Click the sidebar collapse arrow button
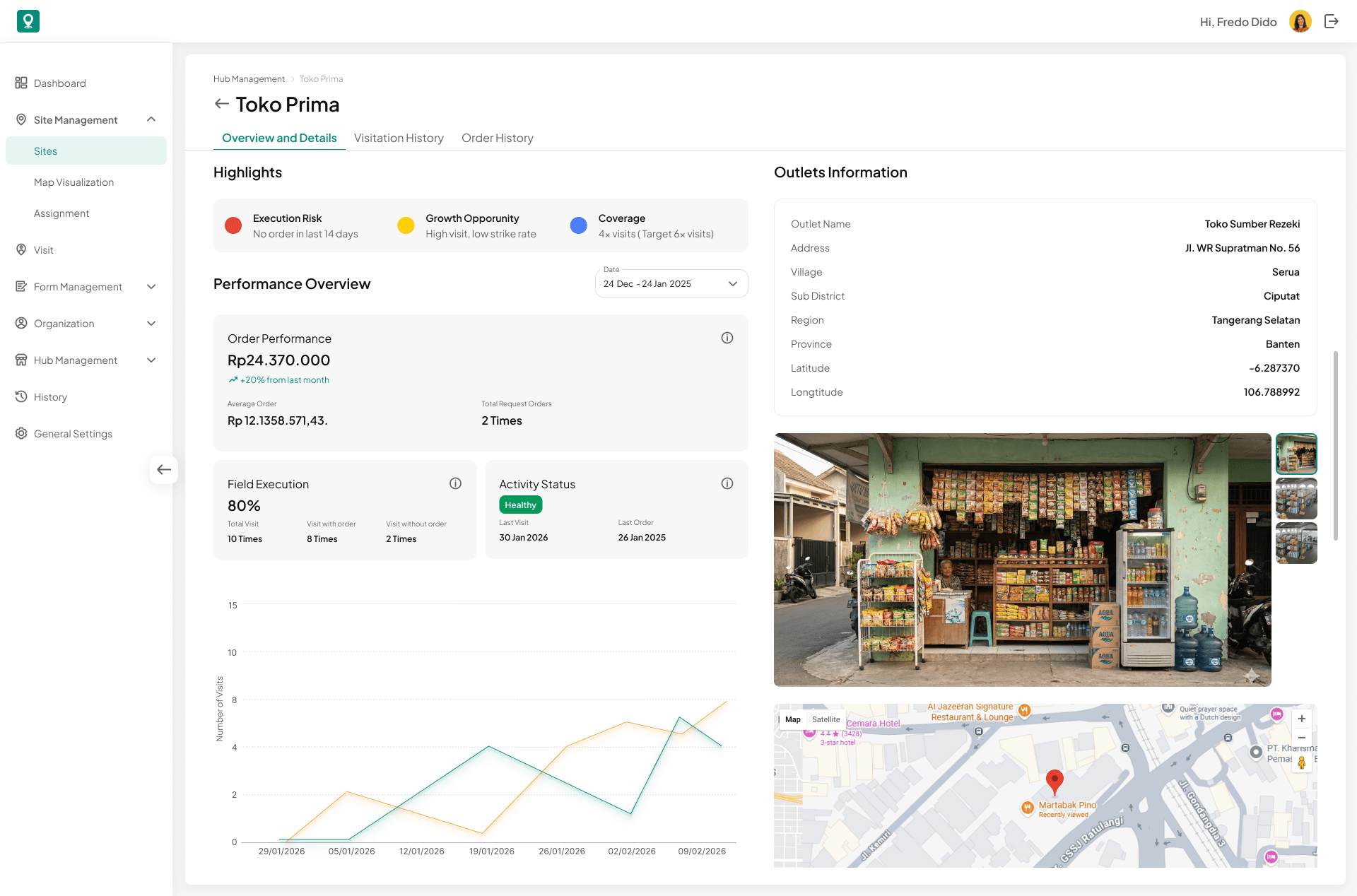The image size is (1357, 896). coord(164,469)
